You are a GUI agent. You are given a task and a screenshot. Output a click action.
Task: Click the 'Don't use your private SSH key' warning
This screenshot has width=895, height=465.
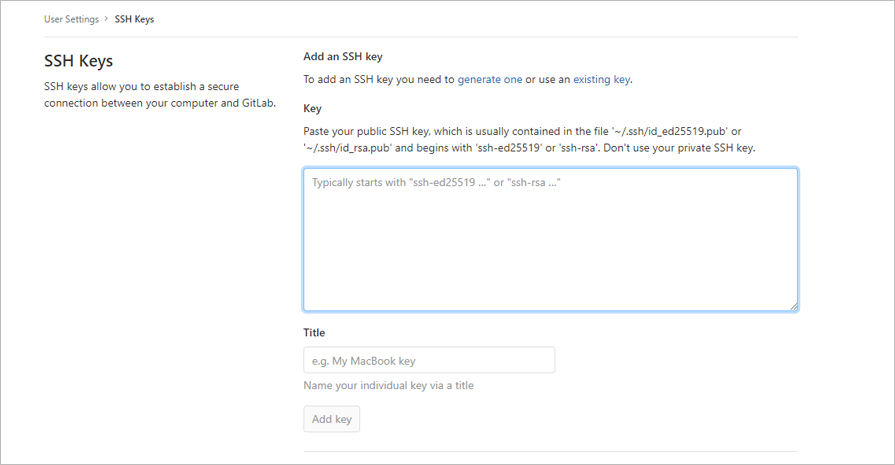[679, 148]
